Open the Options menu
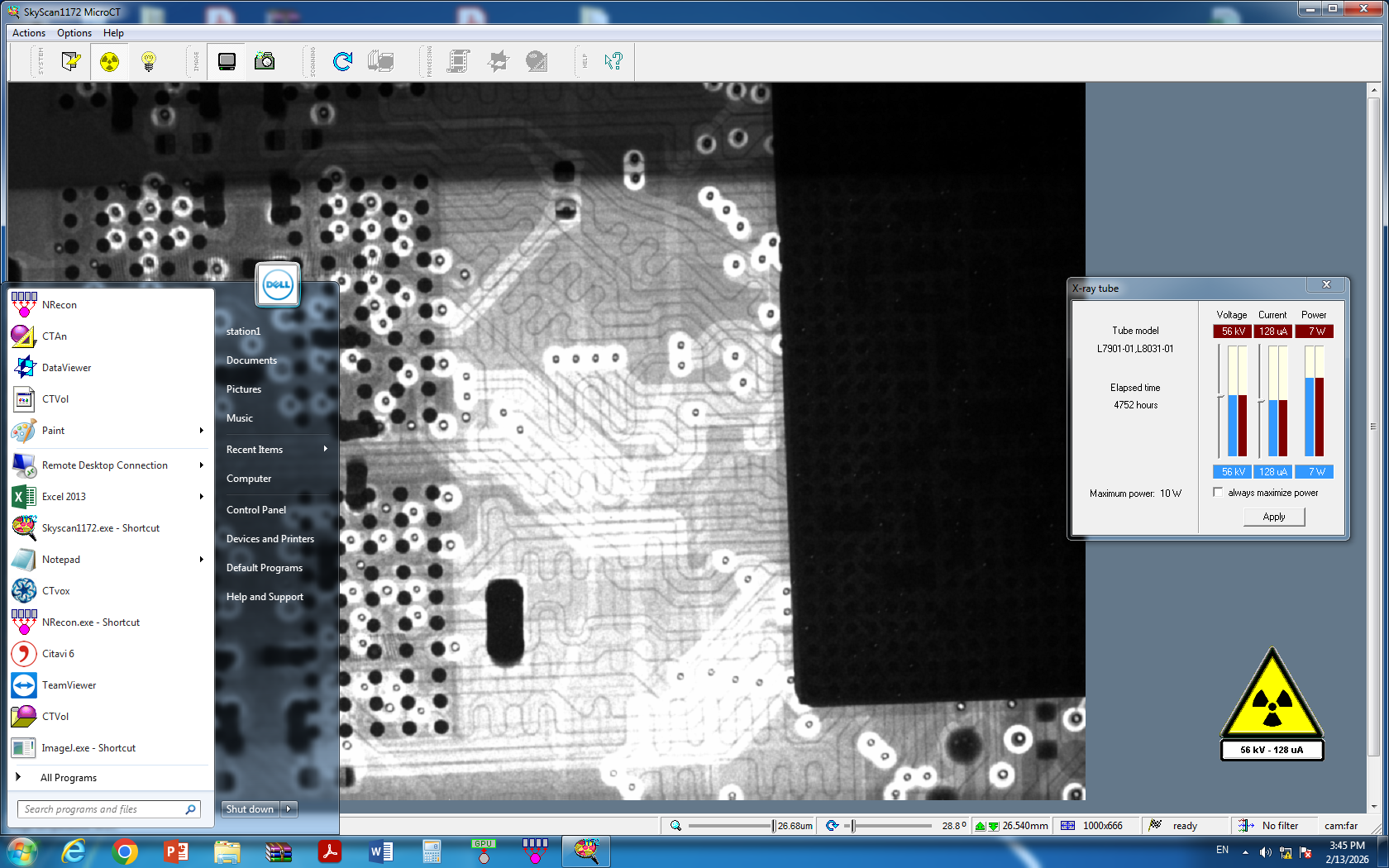Image resolution: width=1389 pixels, height=868 pixels. click(x=74, y=33)
